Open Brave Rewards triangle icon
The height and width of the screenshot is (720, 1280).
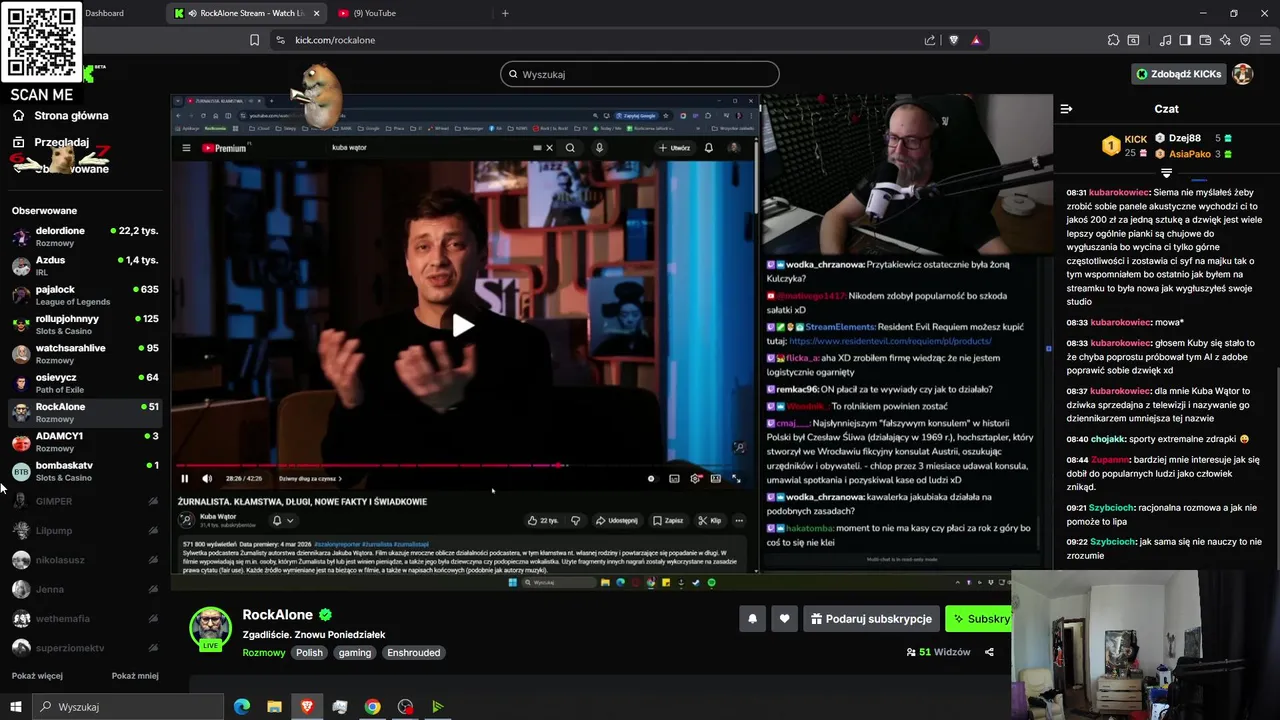click(976, 40)
